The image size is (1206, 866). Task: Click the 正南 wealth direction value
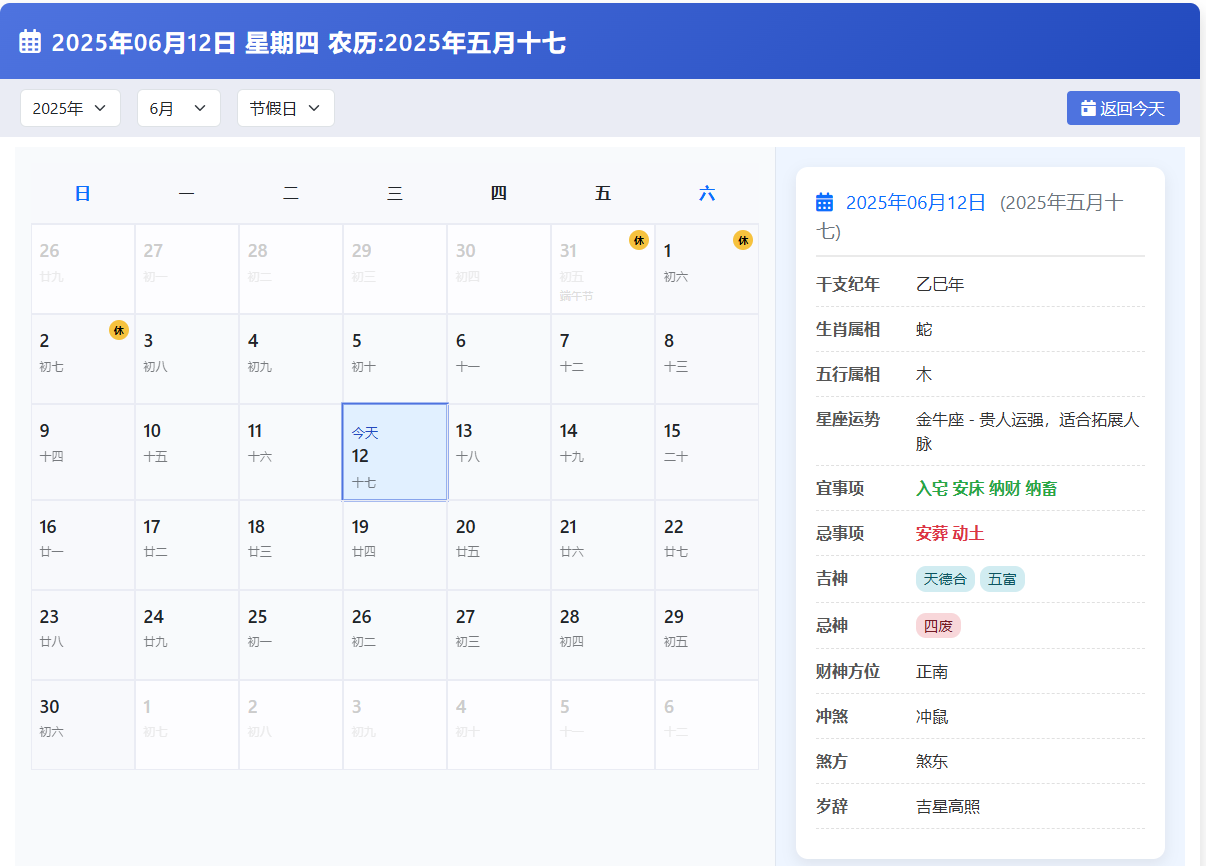932,672
